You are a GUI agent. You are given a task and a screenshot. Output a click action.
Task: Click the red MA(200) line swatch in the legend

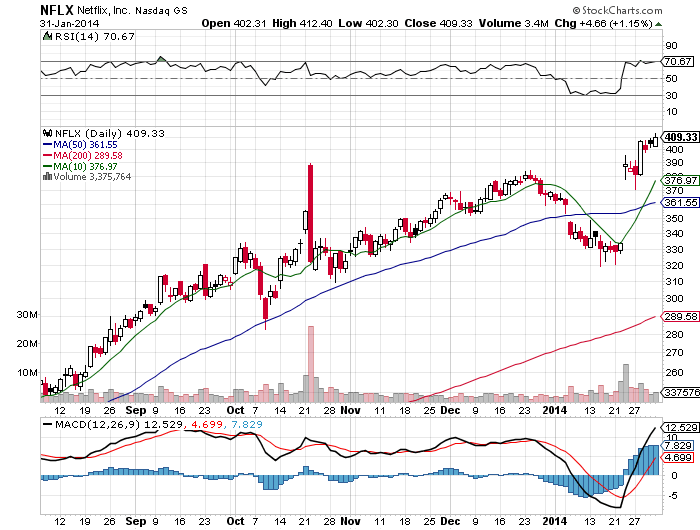[47, 155]
